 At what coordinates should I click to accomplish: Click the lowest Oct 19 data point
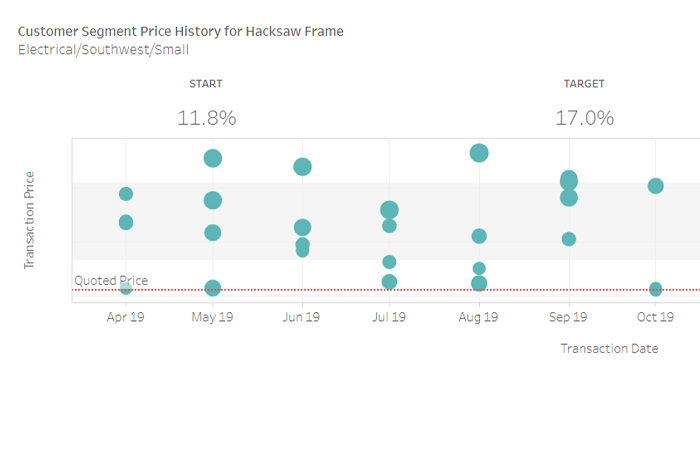(x=656, y=289)
